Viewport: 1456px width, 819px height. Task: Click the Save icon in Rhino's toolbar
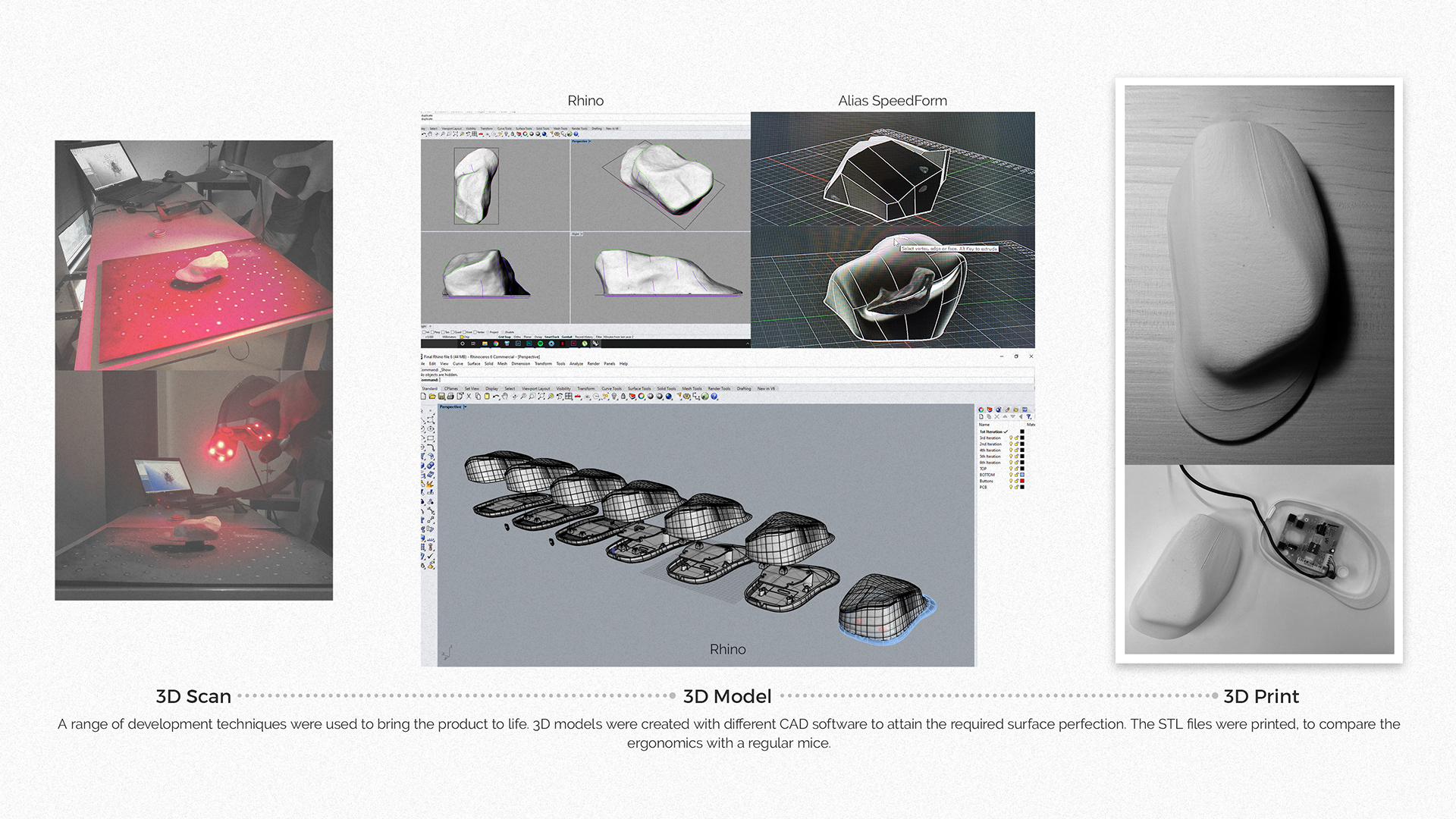(x=442, y=397)
